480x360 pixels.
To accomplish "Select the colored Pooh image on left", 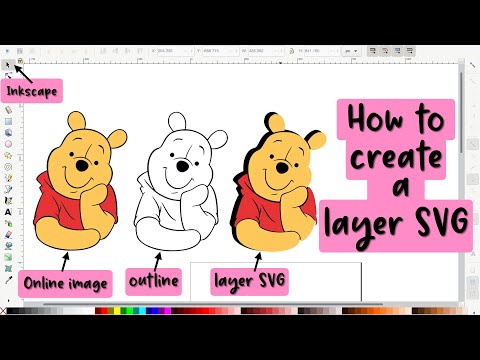I will (x=80, y=182).
